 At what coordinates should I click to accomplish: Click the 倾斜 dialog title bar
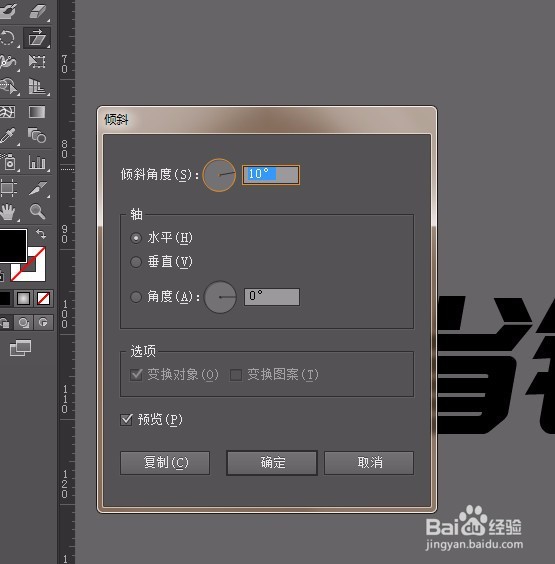(x=267, y=120)
